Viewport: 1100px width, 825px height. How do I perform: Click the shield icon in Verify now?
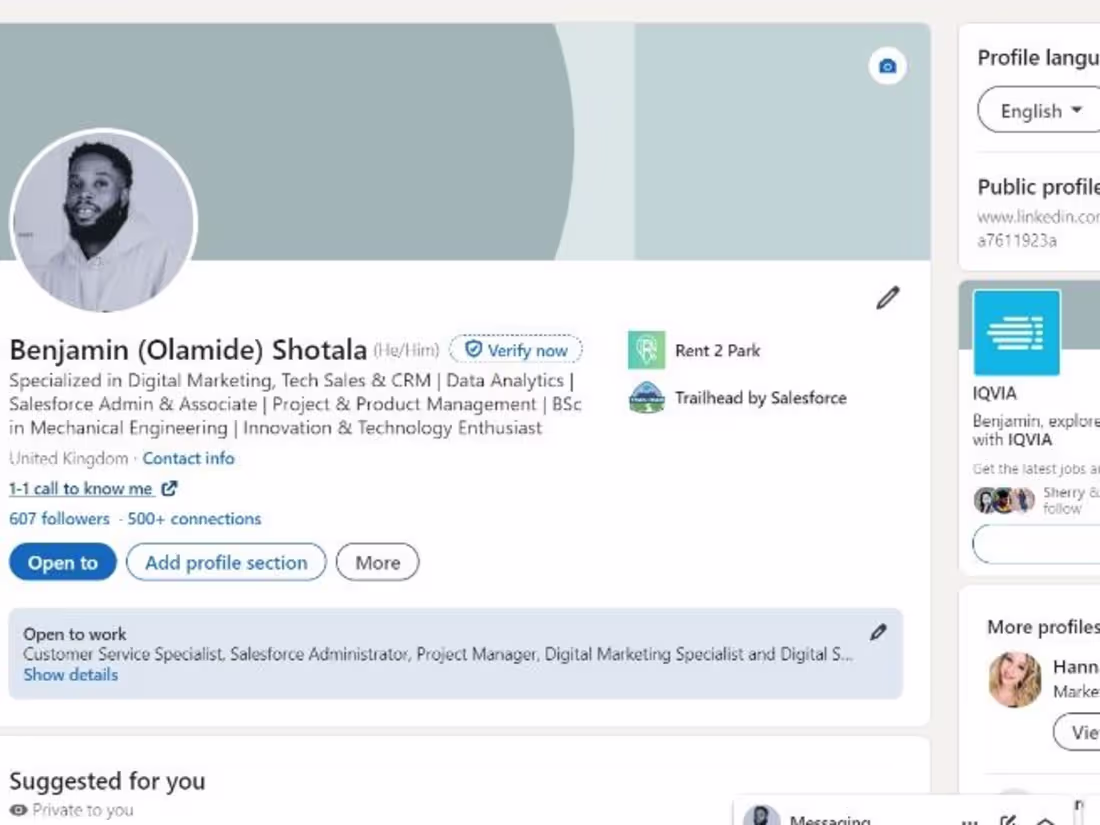click(x=474, y=350)
